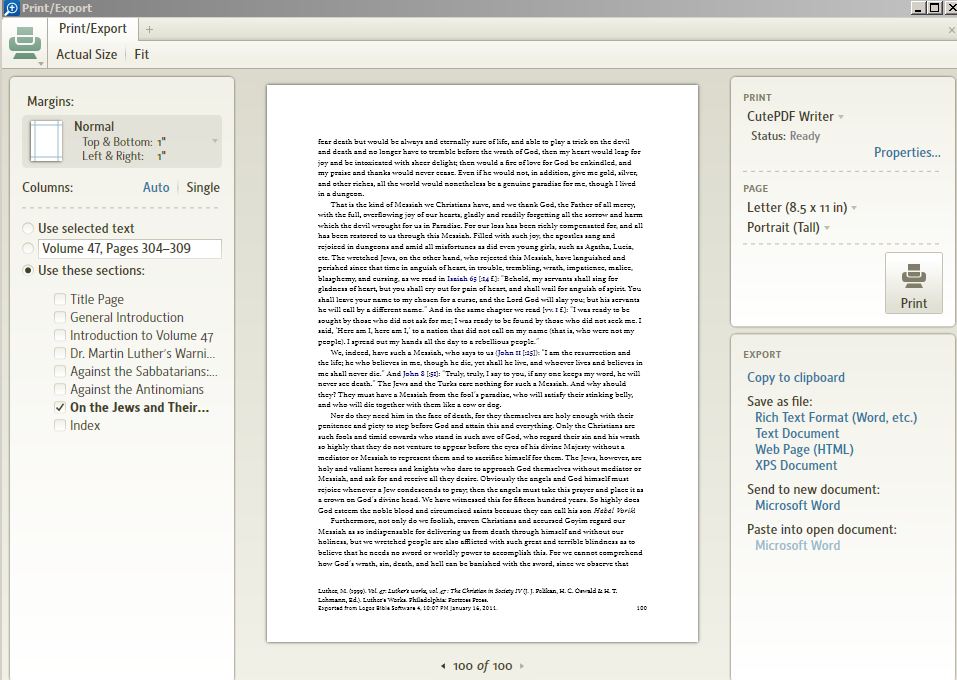Check the General Introduction section
The width and height of the screenshot is (957, 680).
tap(60, 317)
